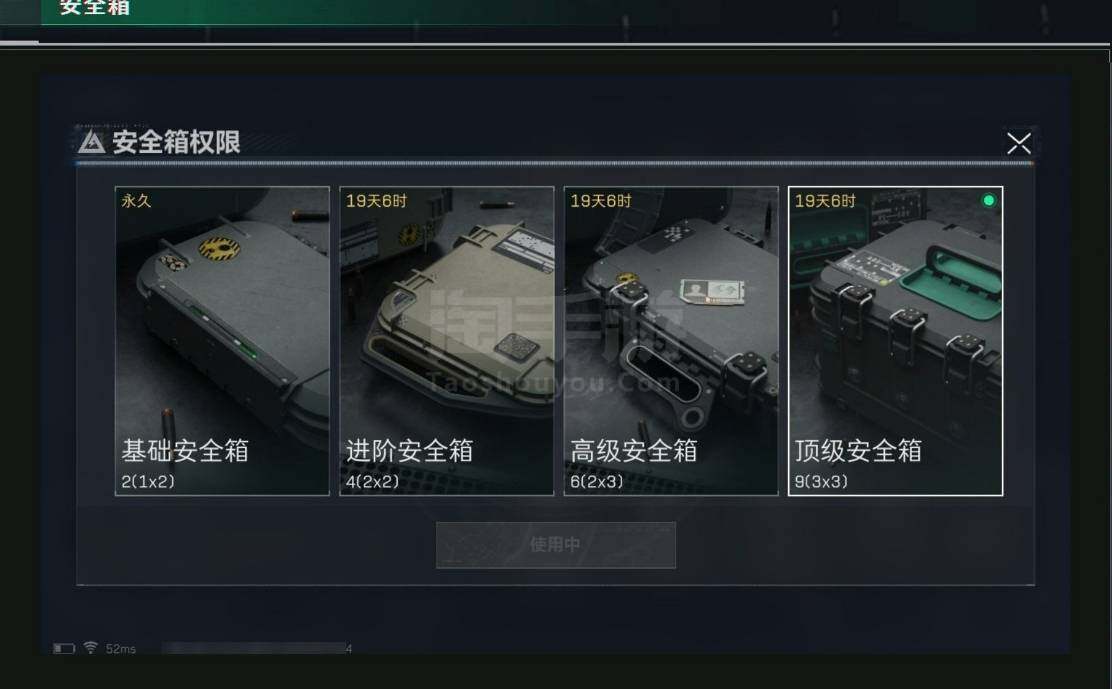Click the green active indicator dot
The height and width of the screenshot is (689, 1112).
989,201
